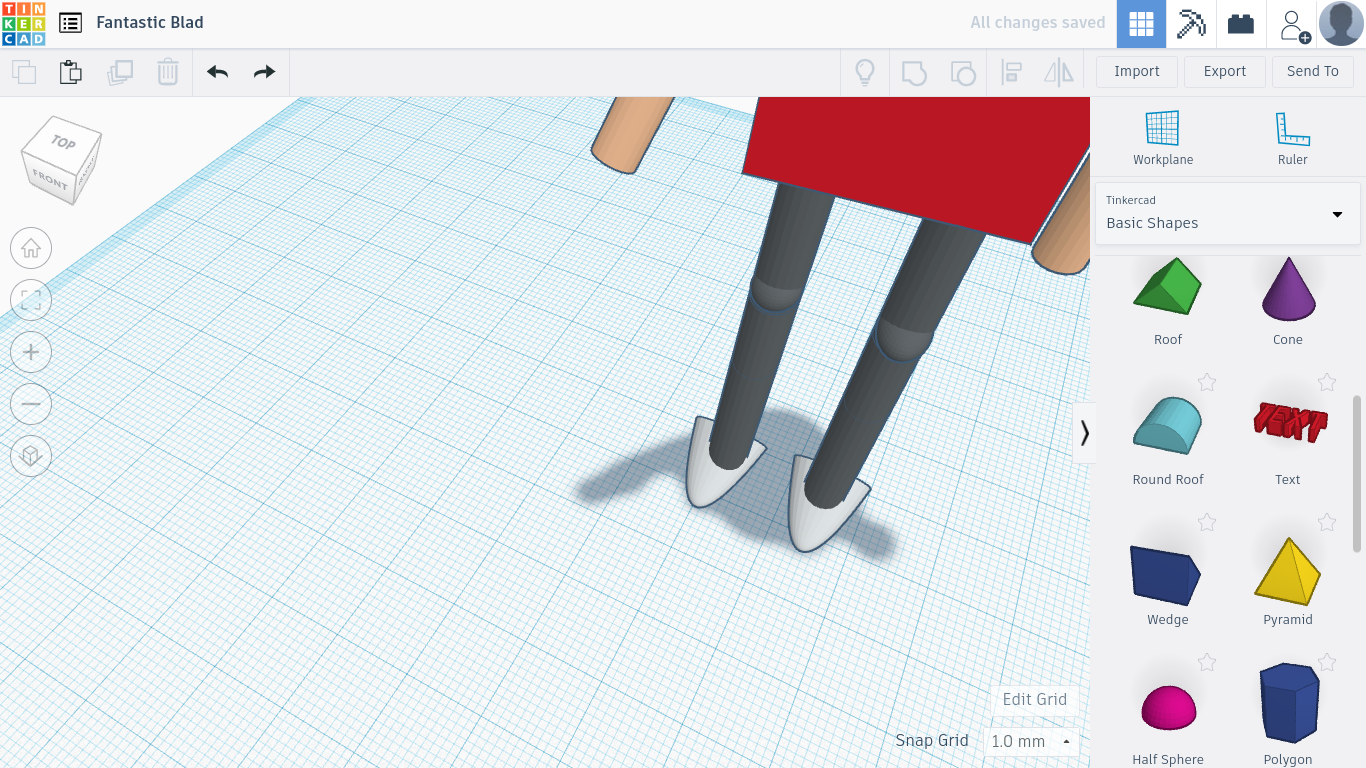Favorite the Round Roof shape star

click(1207, 382)
